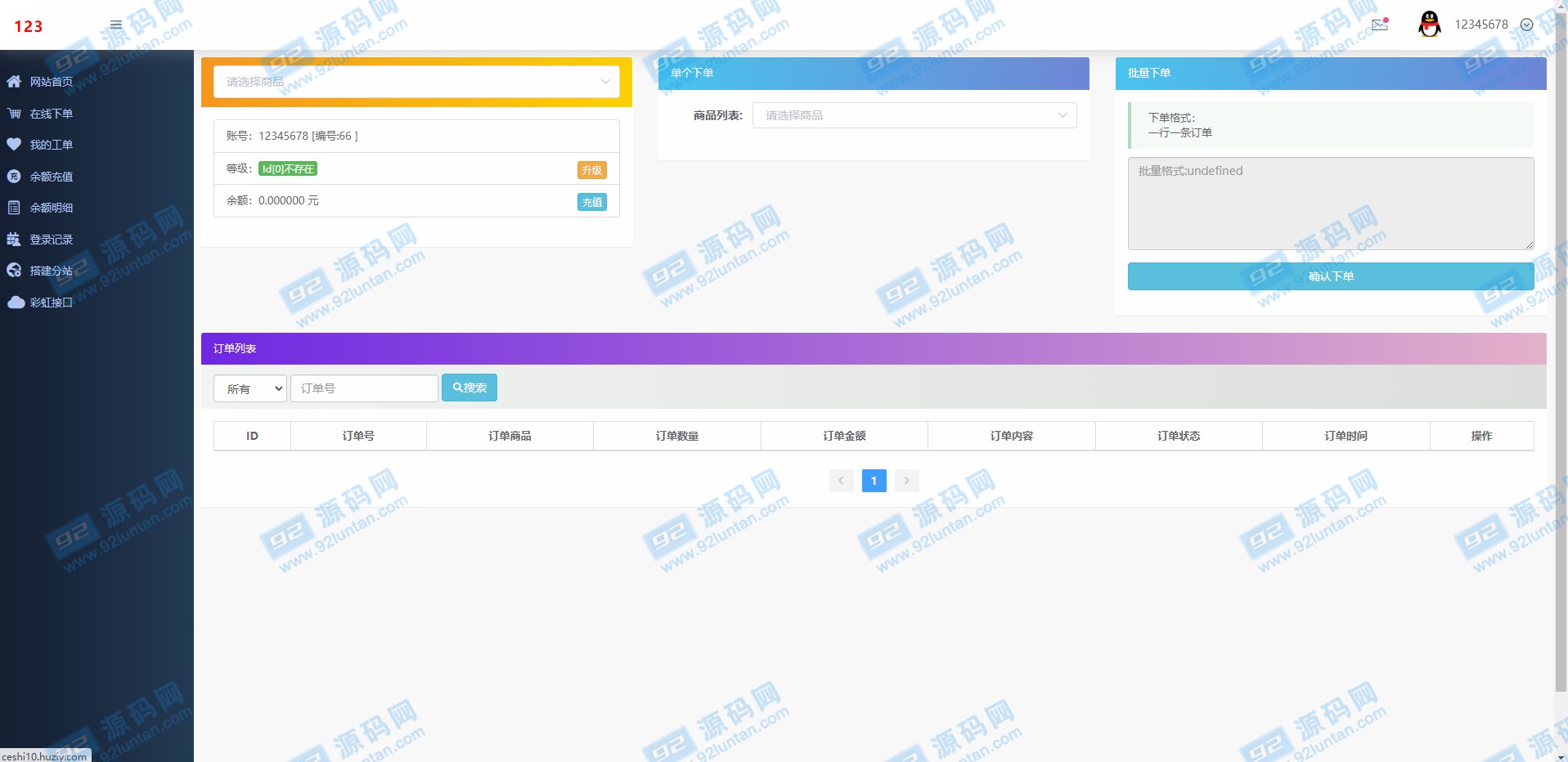This screenshot has height=762, width=1568.
Task: Click the 操作 column header
Action: [x=1482, y=436]
